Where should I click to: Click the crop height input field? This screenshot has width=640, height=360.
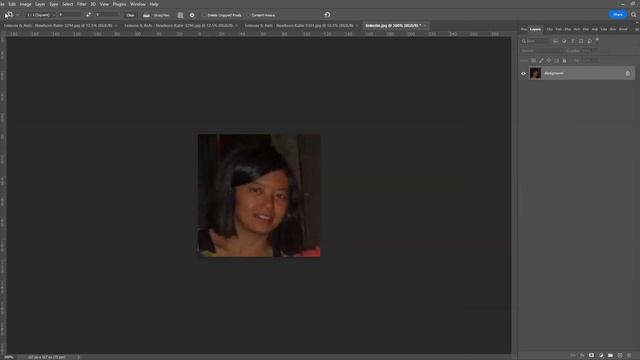pos(107,15)
